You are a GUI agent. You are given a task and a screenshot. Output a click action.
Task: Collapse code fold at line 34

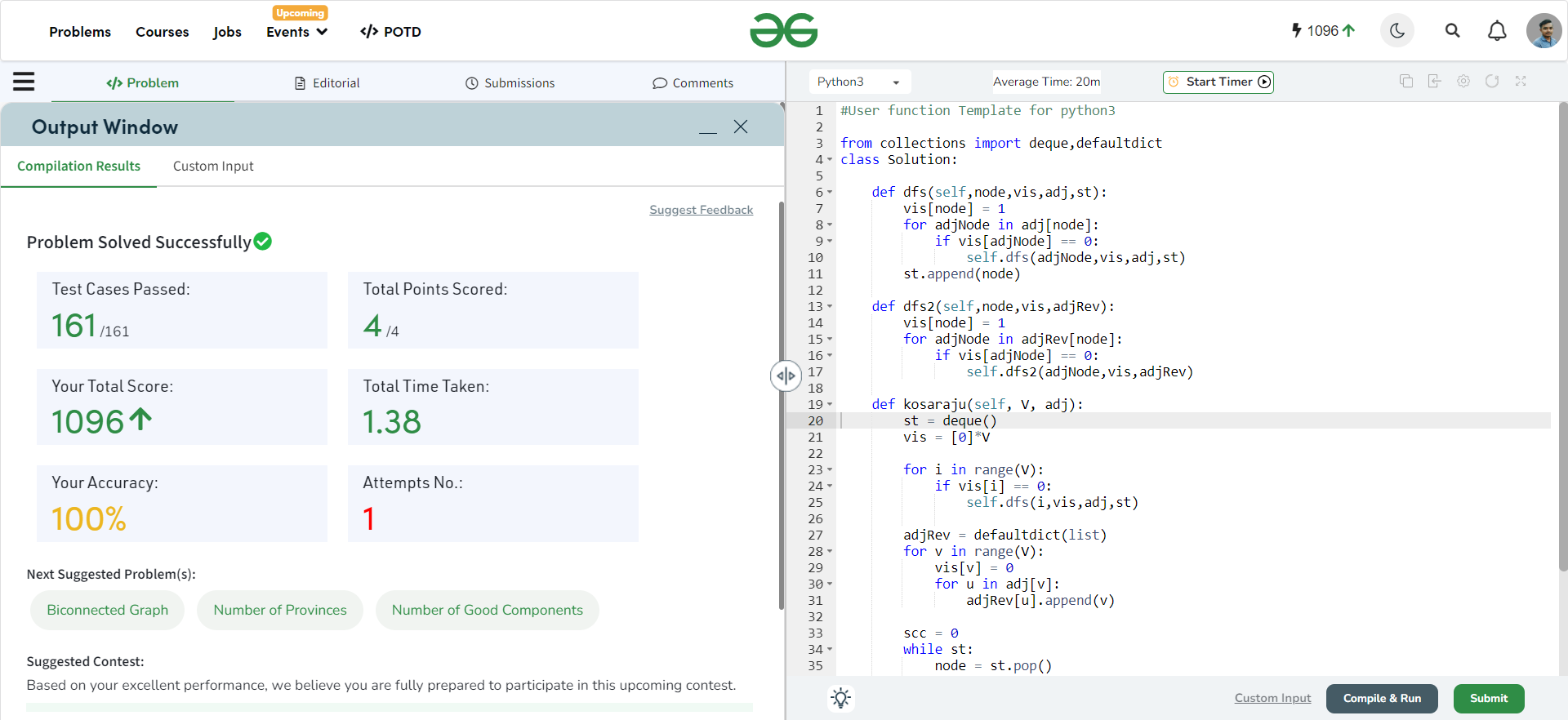point(830,649)
